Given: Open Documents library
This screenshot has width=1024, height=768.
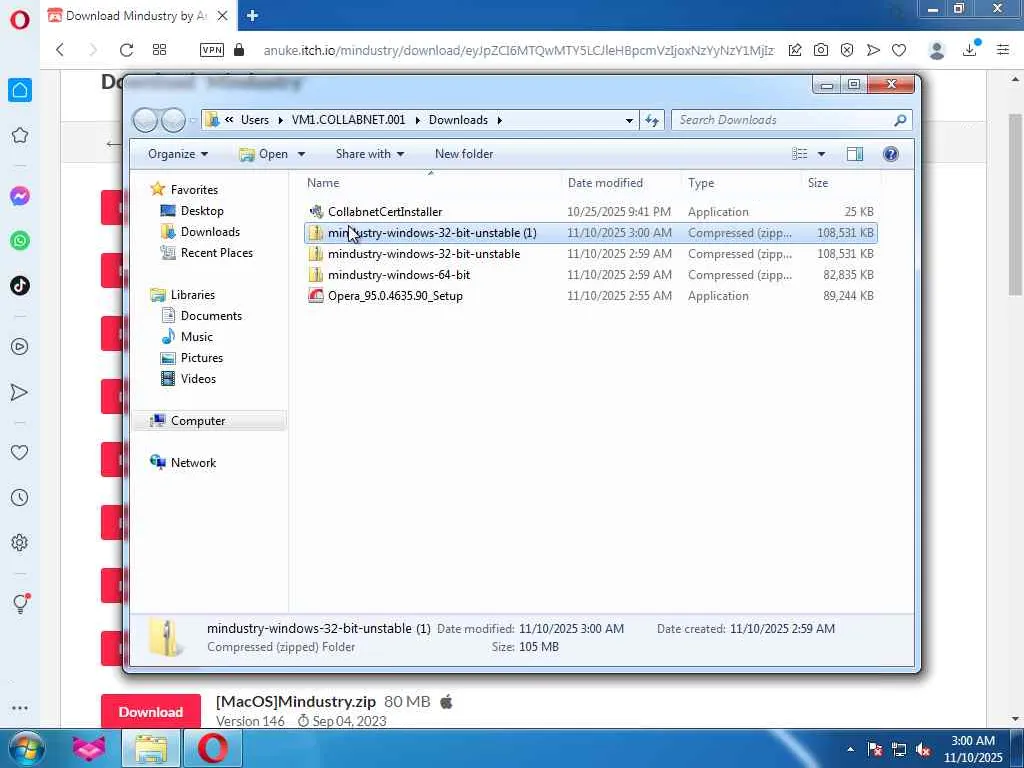Looking at the screenshot, I should tap(211, 315).
